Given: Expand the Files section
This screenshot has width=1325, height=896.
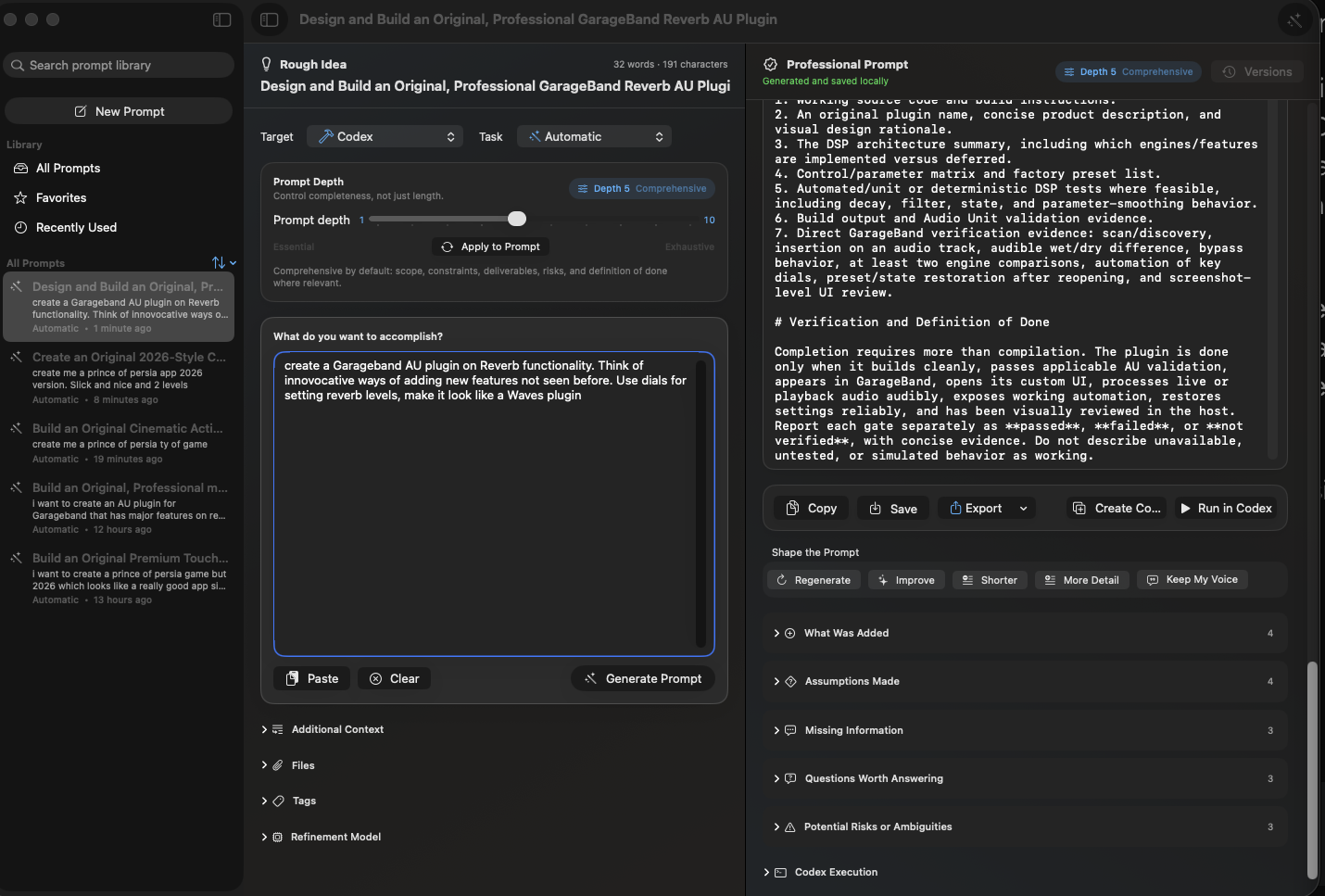Looking at the screenshot, I should click(288, 766).
